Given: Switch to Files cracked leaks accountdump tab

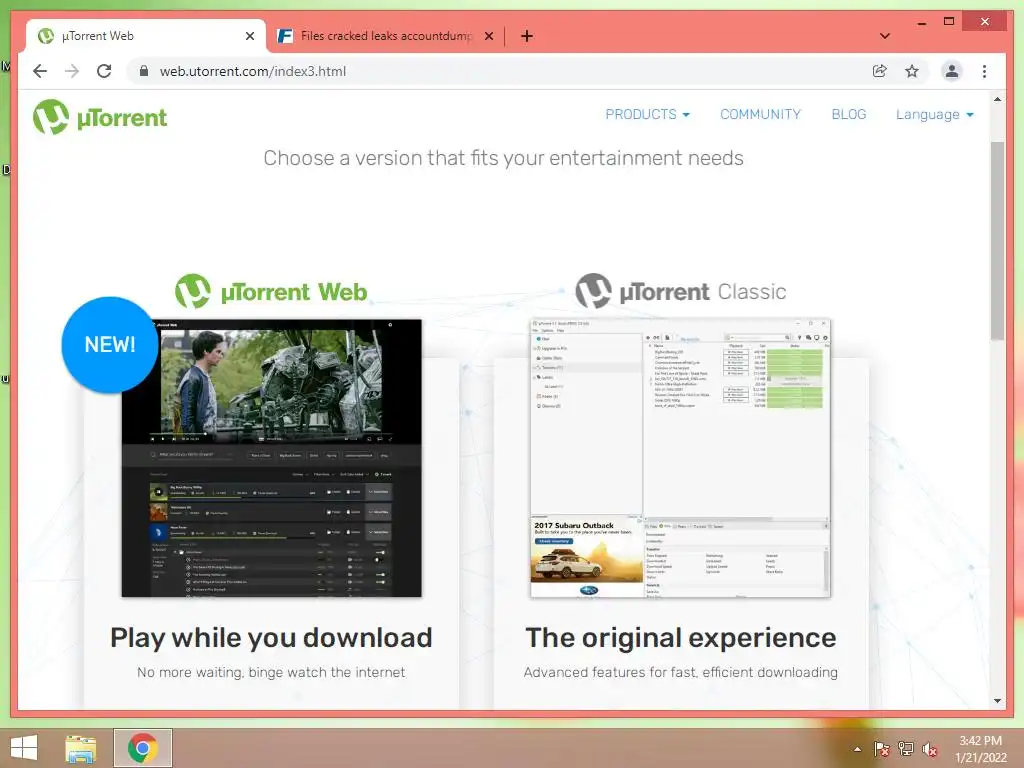Looking at the screenshot, I should (387, 36).
